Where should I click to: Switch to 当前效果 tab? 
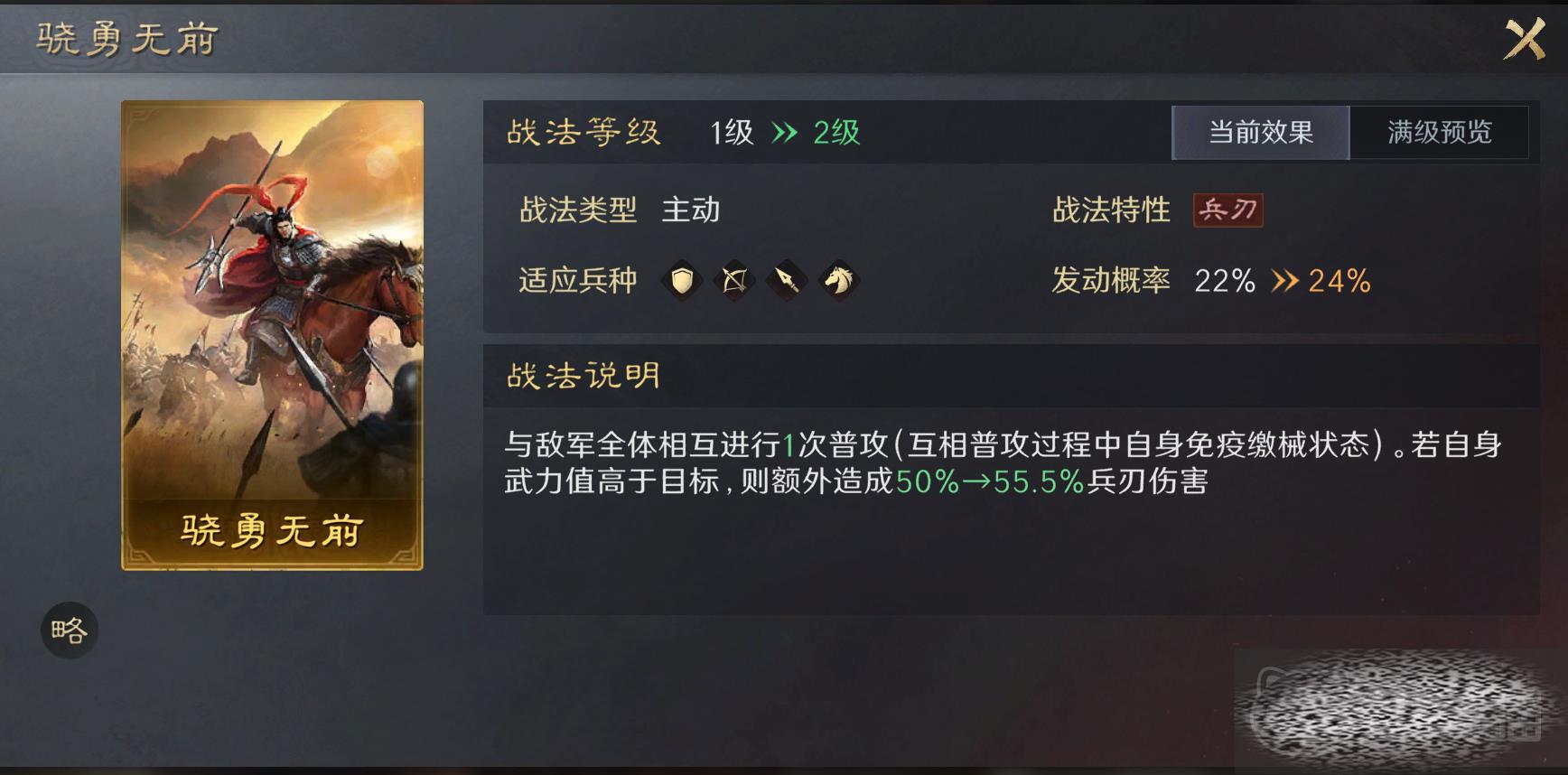pos(1261,133)
